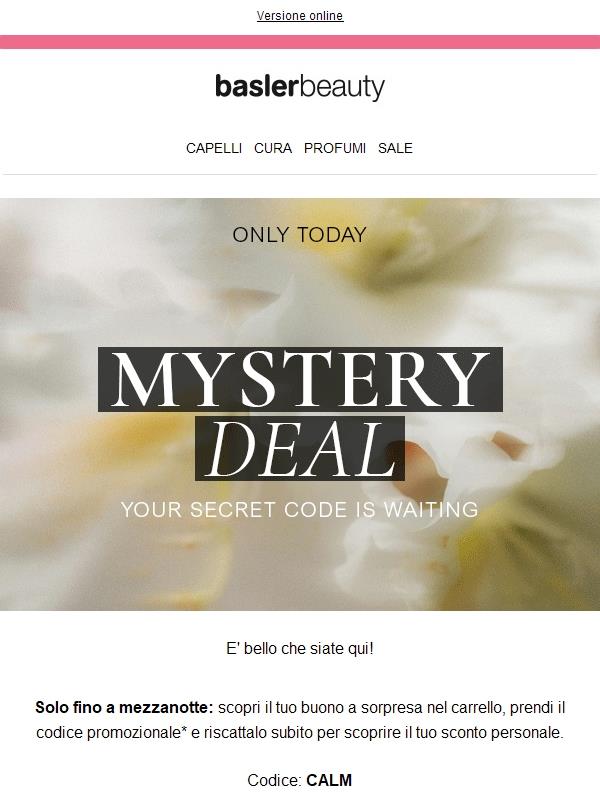The height and width of the screenshot is (800, 600).
Task: Click the italic DEAL headline block
Action: (x=300, y=448)
